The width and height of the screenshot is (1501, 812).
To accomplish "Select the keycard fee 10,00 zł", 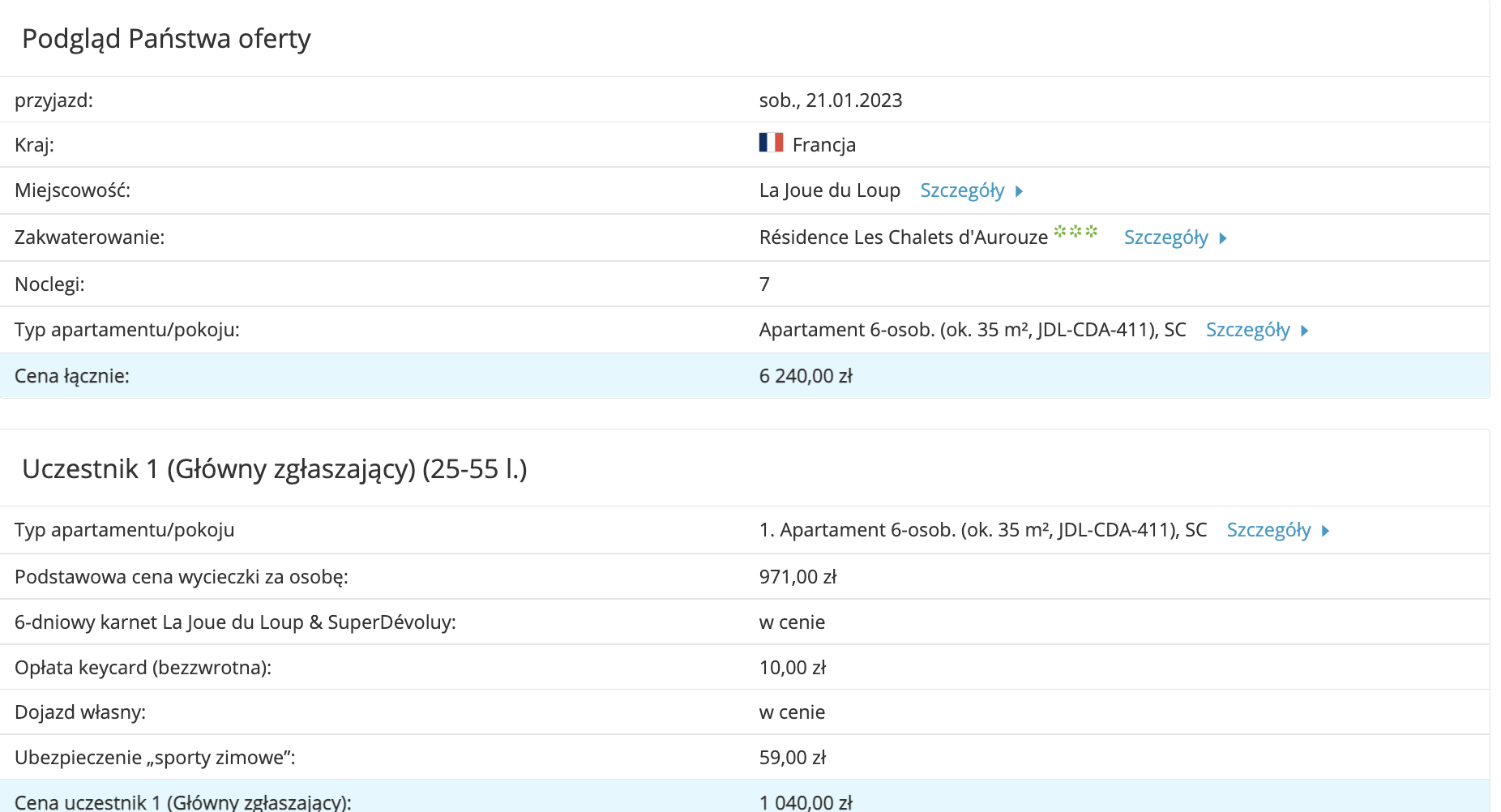I will tap(792, 668).
